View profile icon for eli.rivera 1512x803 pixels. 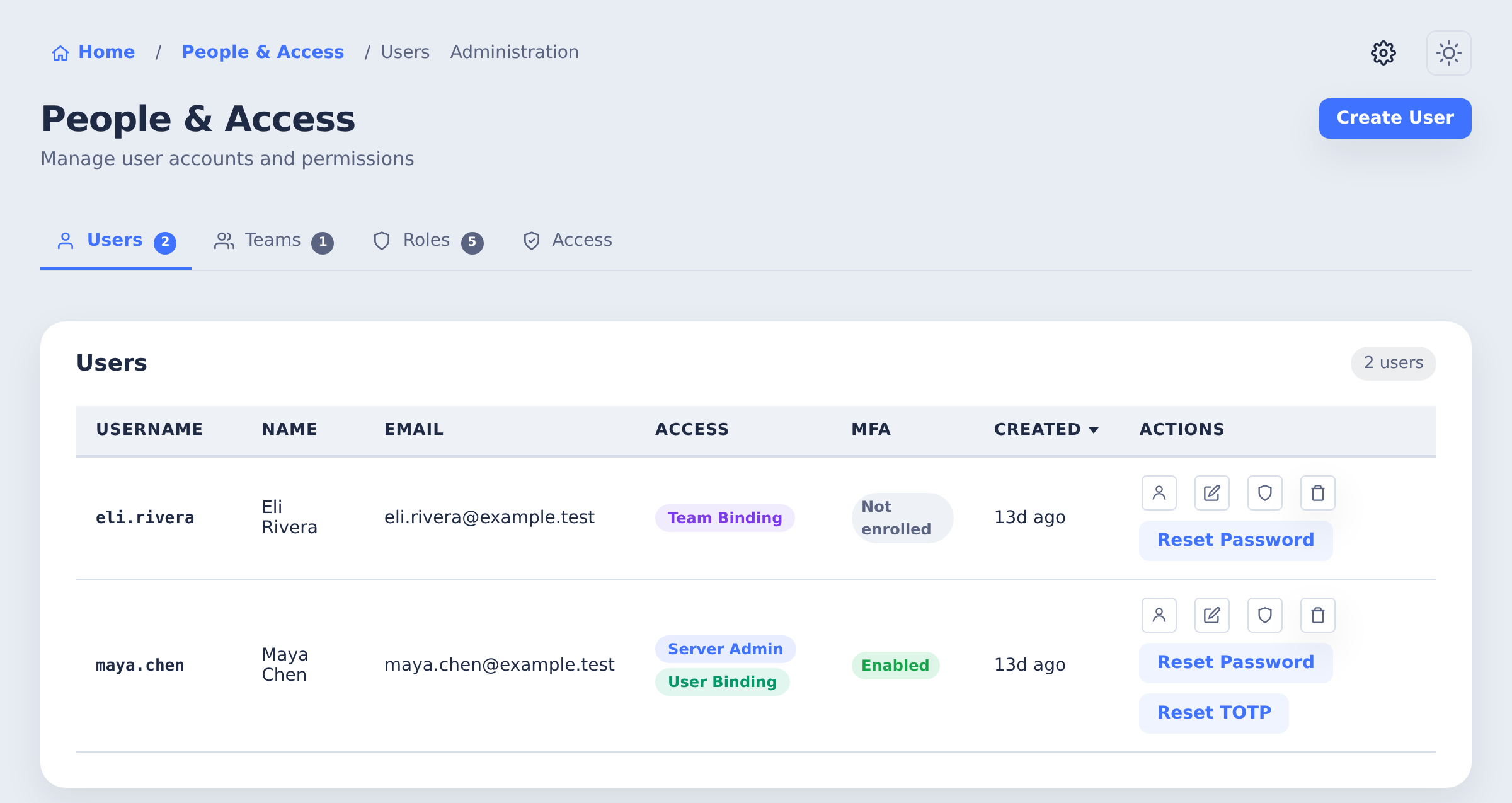(x=1159, y=493)
